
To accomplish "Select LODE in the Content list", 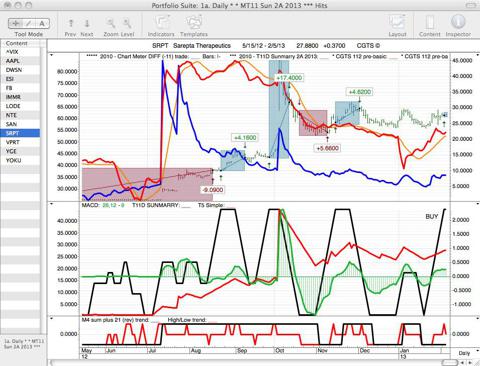I will coord(20,106).
